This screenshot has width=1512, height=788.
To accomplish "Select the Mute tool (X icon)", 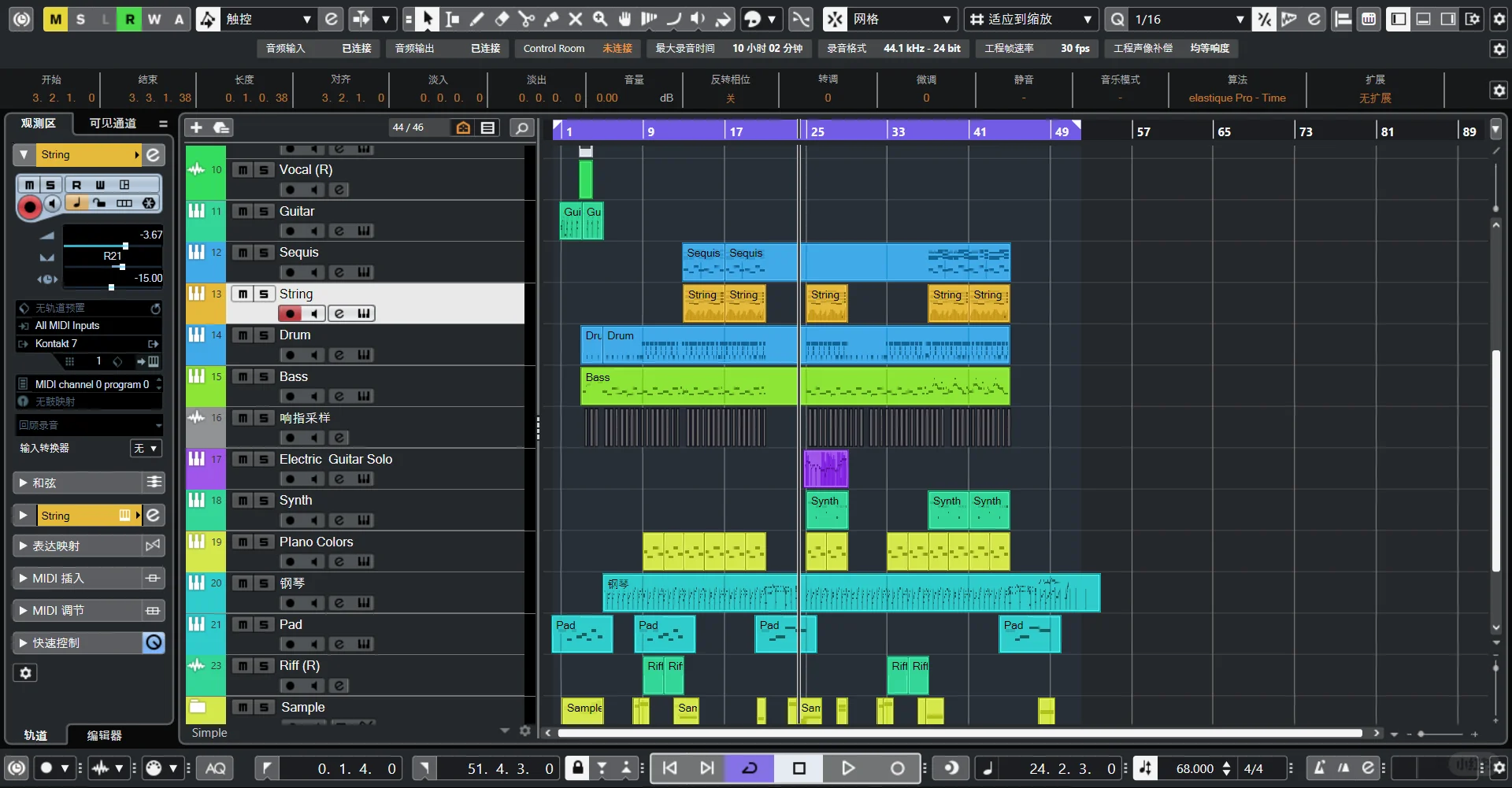I will point(576,19).
